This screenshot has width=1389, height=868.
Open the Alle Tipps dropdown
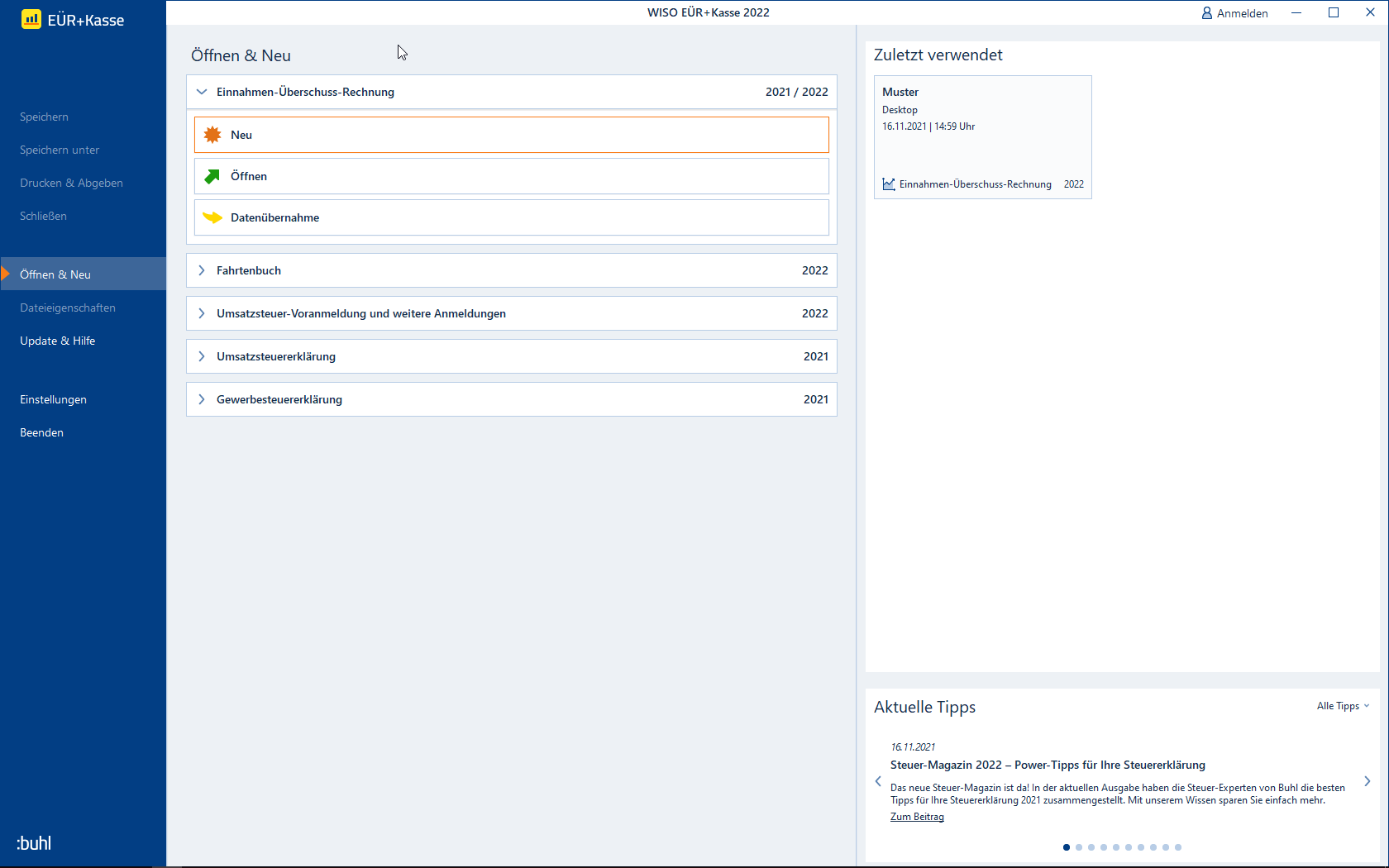click(1343, 706)
